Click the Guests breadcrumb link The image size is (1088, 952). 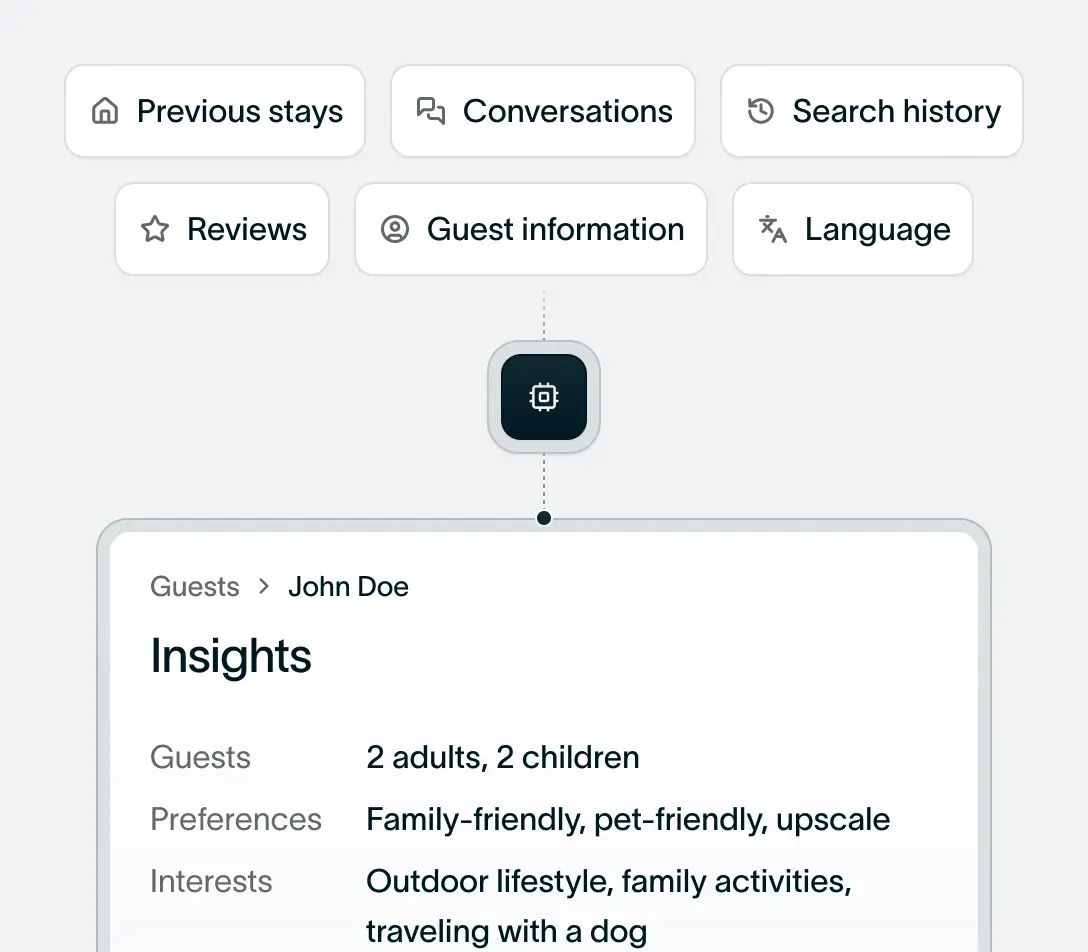pos(194,586)
